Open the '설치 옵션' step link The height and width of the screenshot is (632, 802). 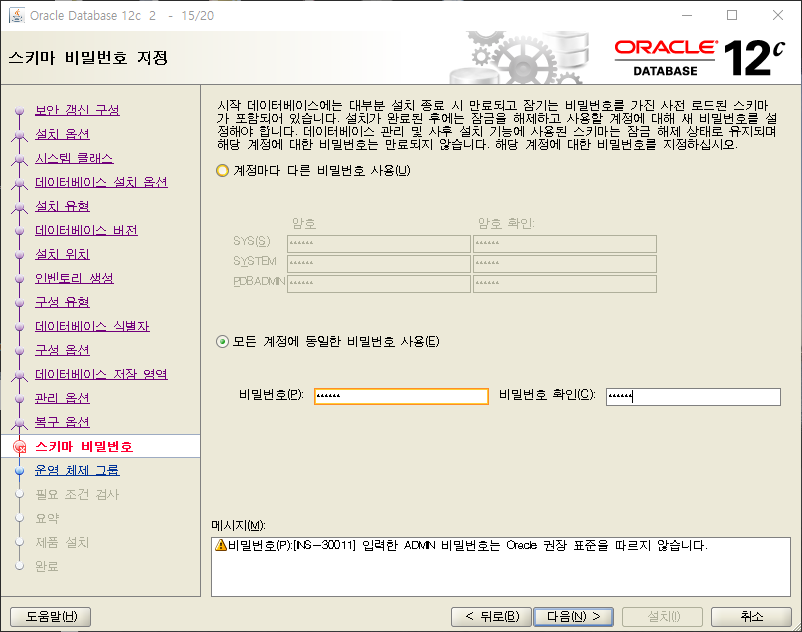tap(62, 134)
